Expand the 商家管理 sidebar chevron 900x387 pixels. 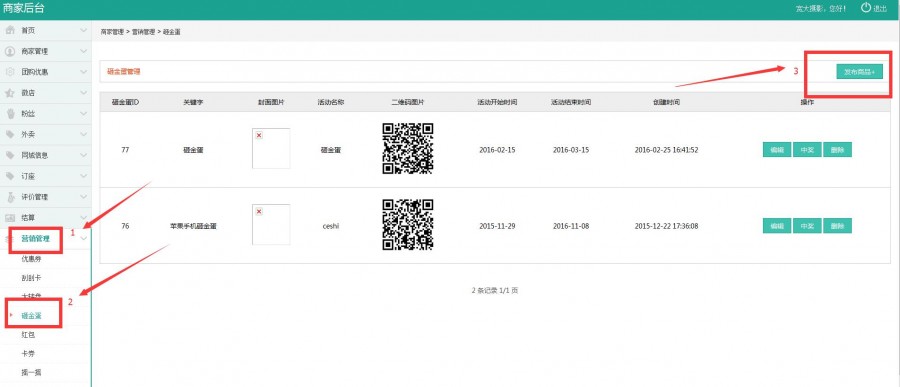coord(84,51)
